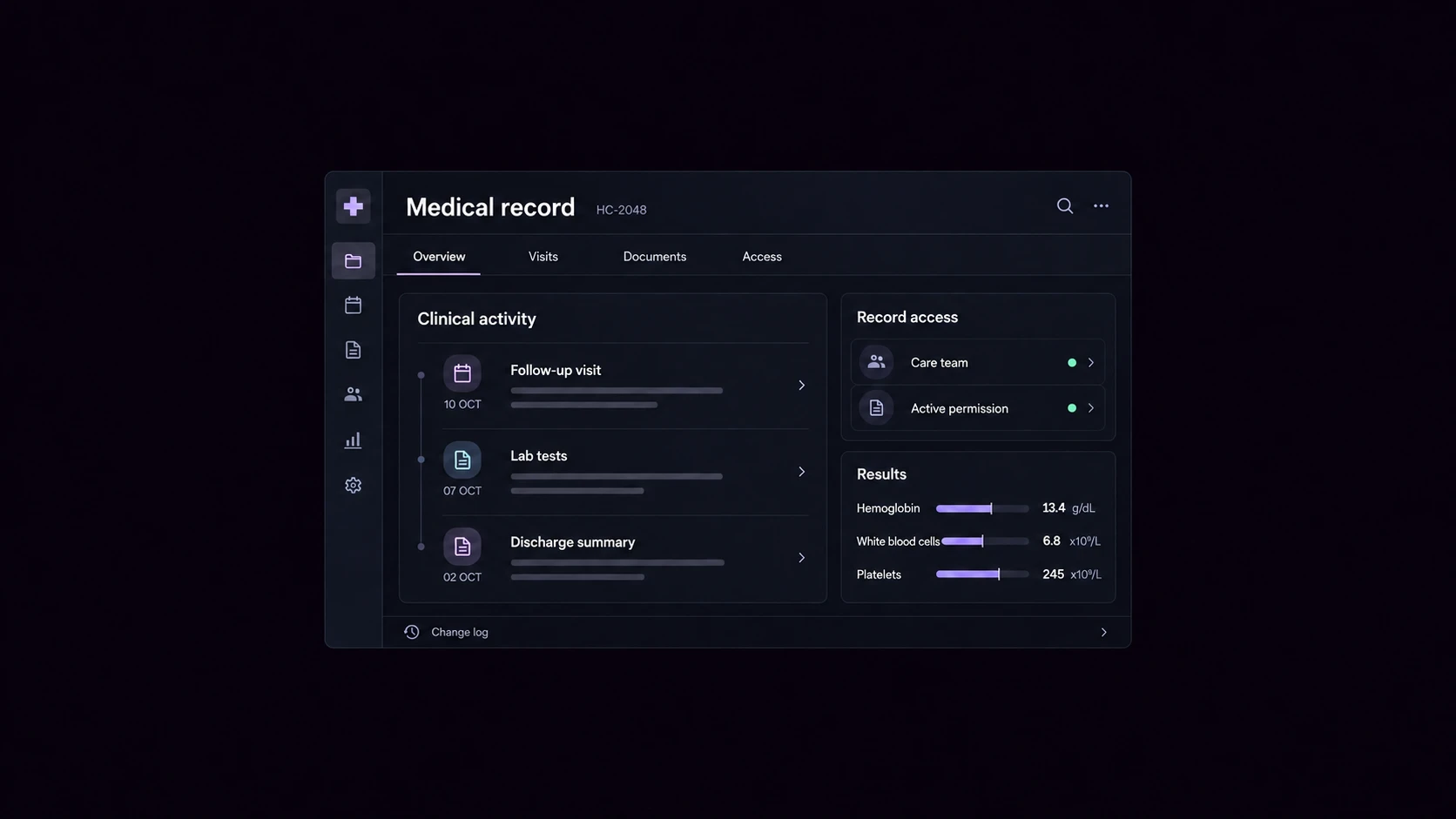
Task: Expand the Follow-up visit entry chevron
Action: tap(802, 385)
